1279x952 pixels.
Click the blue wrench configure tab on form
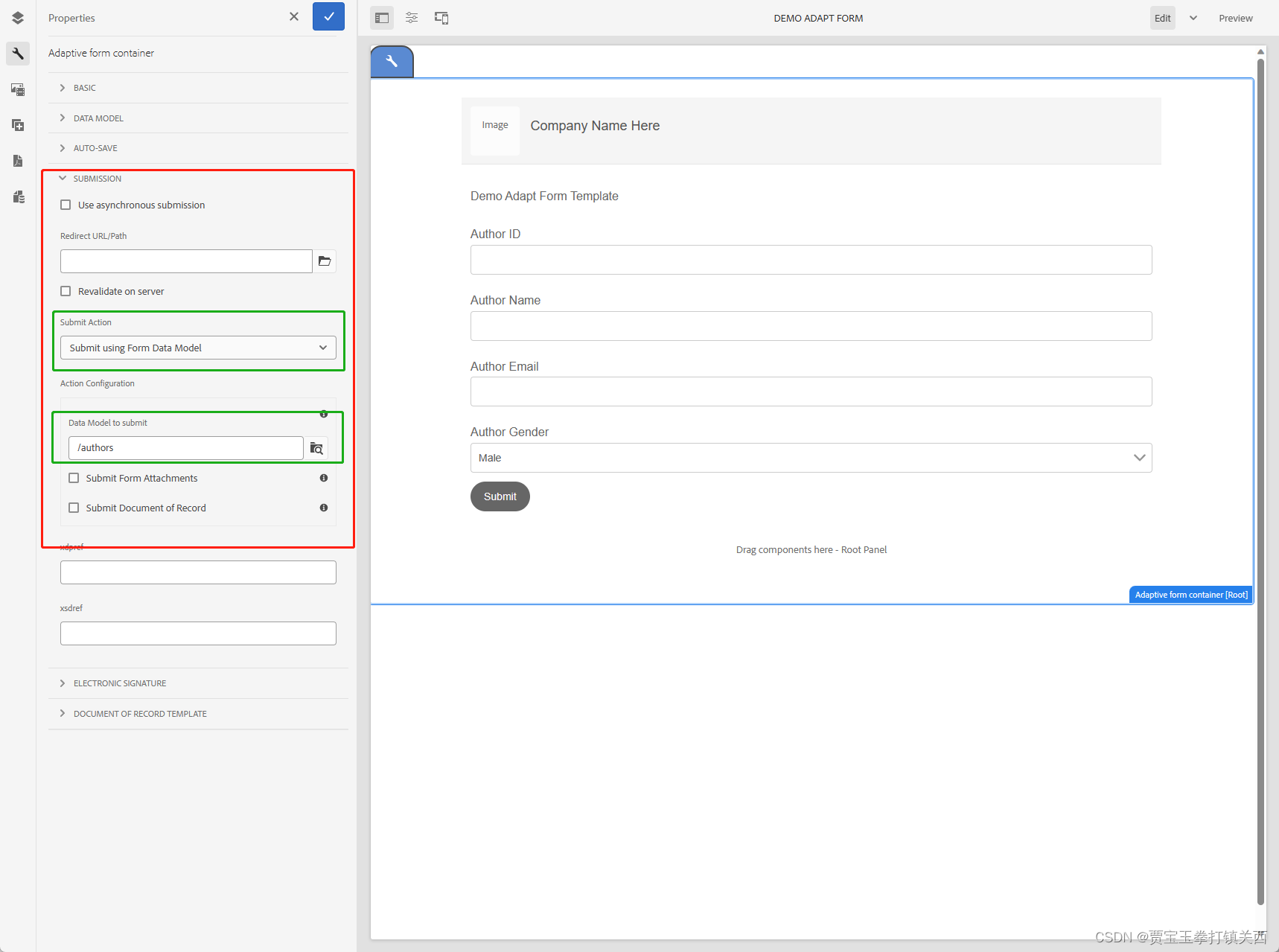pyautogui.click(x=392, y=62)
